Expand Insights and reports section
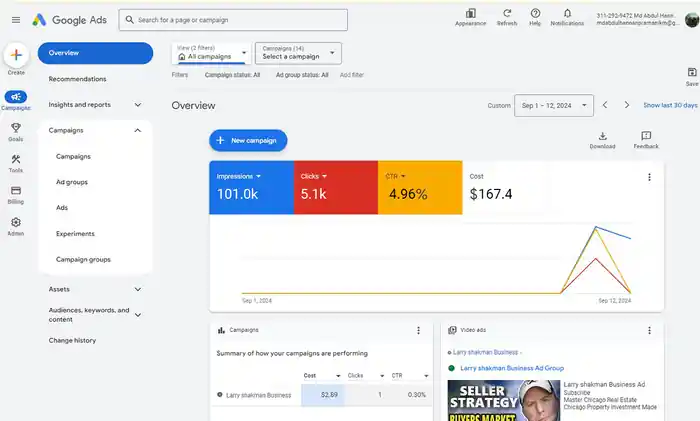The image size is (700, 421). (x=138, y=105)
